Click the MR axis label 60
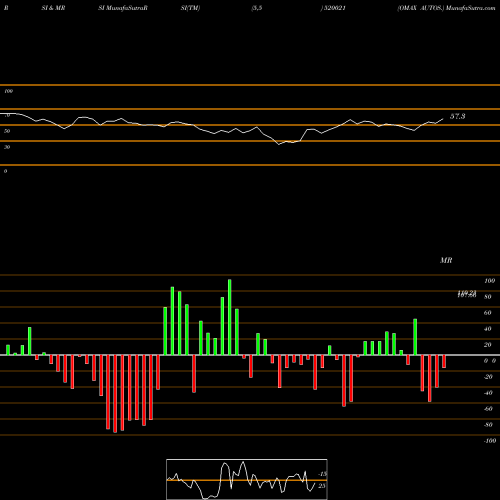Viewport: 500px width, 500px height. tap(488, 313)
